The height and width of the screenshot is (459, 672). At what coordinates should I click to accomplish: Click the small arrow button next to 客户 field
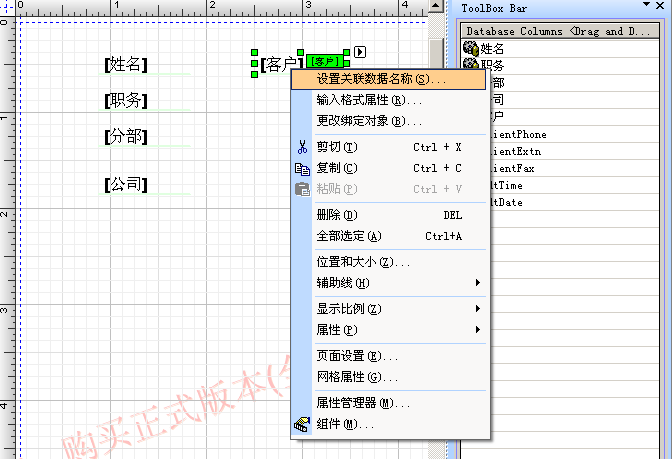360,52
